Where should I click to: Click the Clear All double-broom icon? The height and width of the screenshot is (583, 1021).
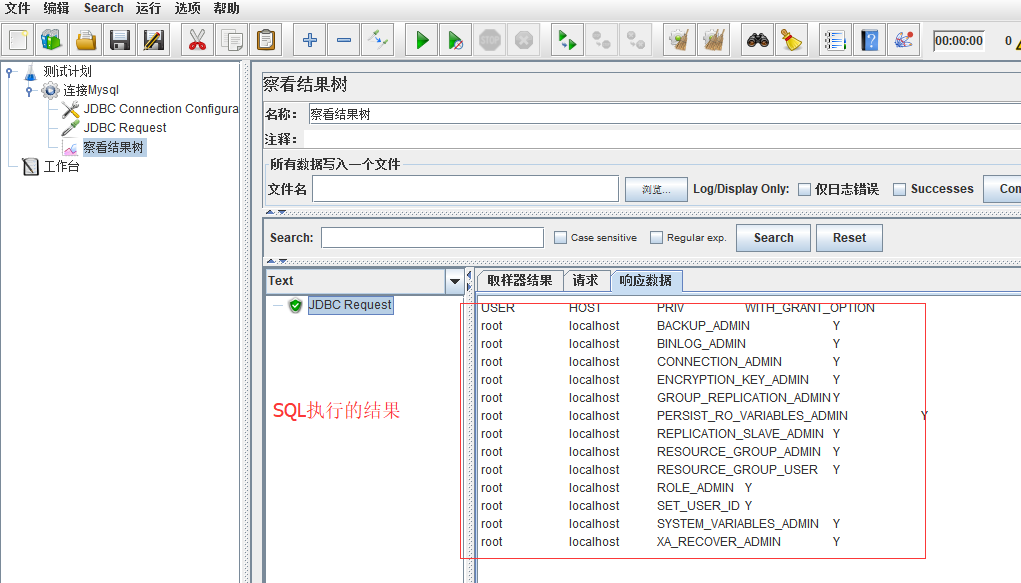(714, 40)
